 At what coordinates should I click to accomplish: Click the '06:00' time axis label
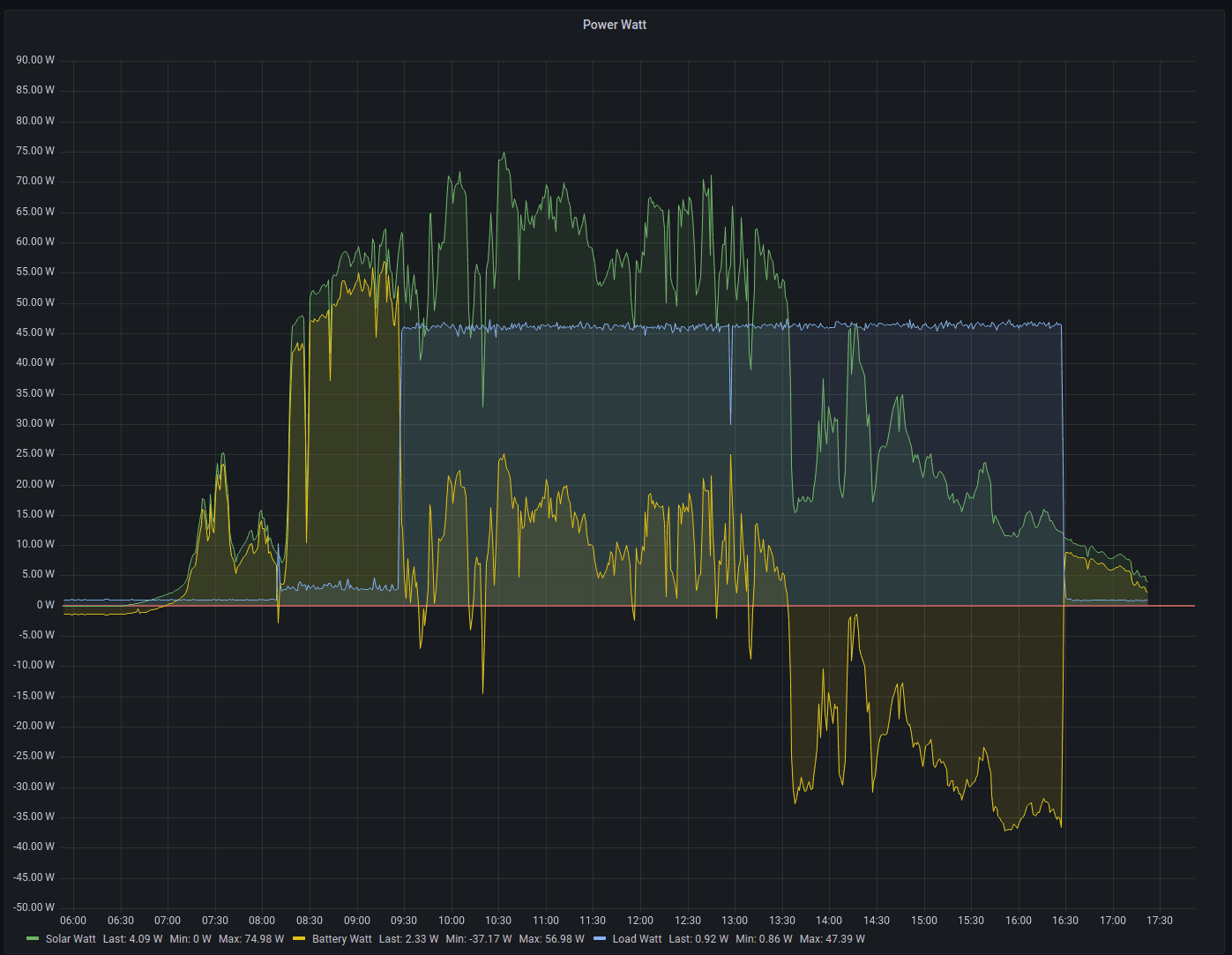(73, 921)
